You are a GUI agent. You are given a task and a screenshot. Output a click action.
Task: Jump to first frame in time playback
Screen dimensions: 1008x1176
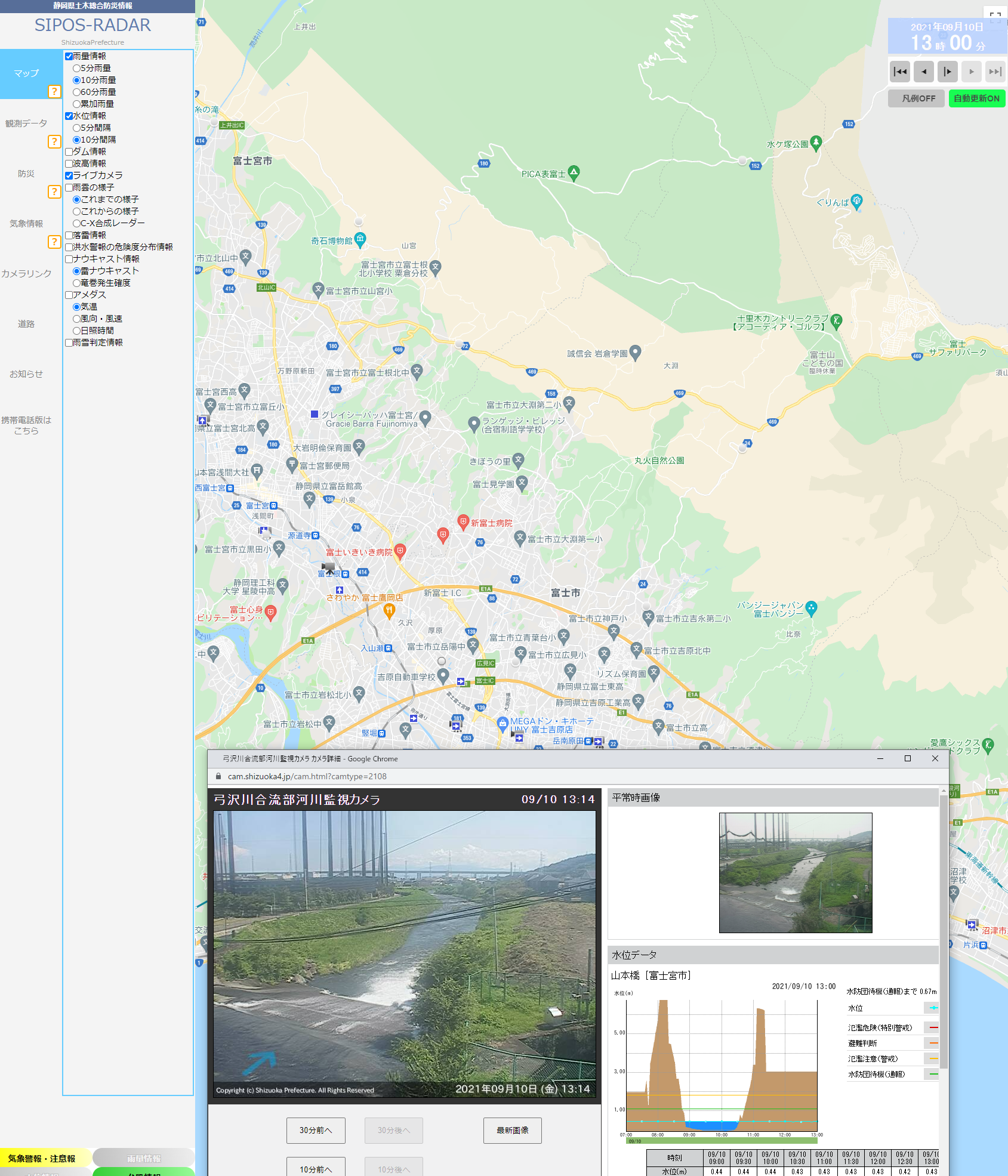pyautogui.click(x=900, y=72)
